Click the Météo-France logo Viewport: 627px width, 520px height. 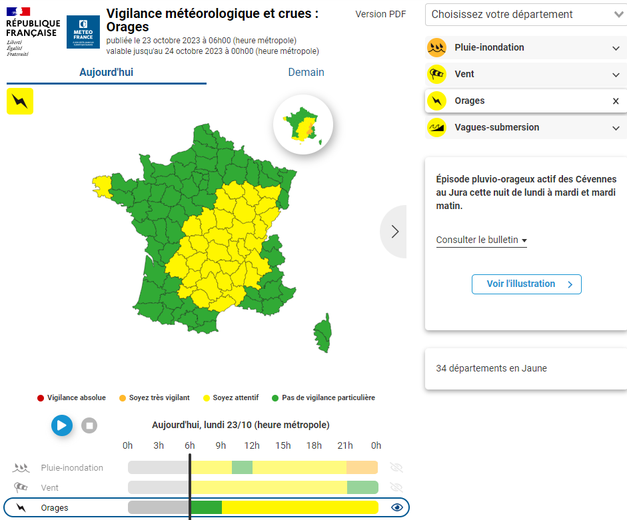pyautogui.click(x=83, y=32)
